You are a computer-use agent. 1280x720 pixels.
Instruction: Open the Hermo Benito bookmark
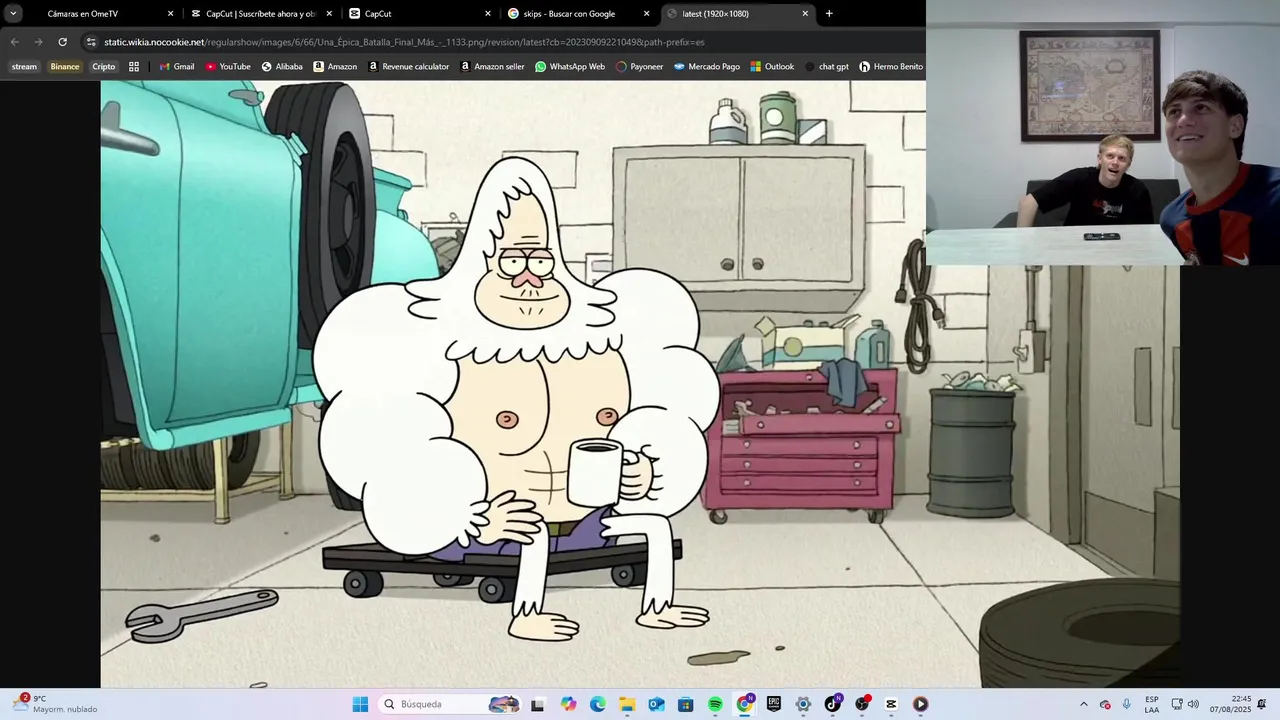coord(891,67)
